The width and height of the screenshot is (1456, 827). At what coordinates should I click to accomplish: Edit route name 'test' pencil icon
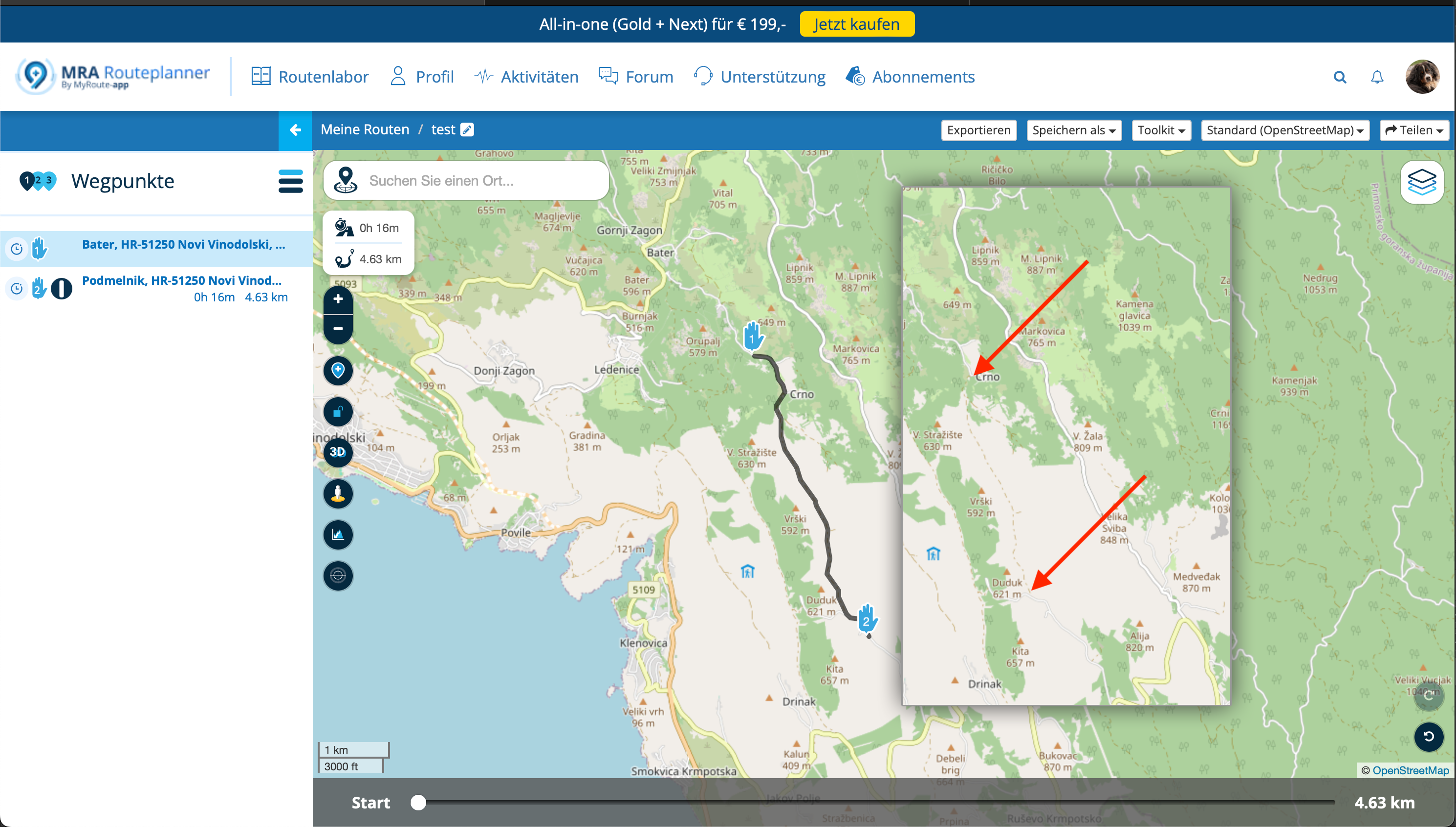467,129
